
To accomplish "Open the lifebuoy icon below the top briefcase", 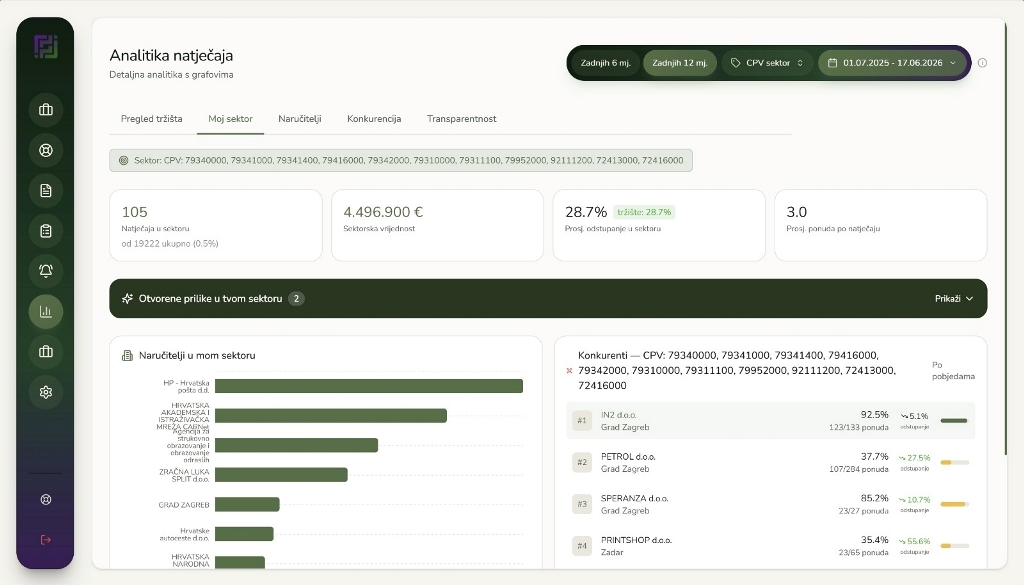I will click(x=46, y=150).
